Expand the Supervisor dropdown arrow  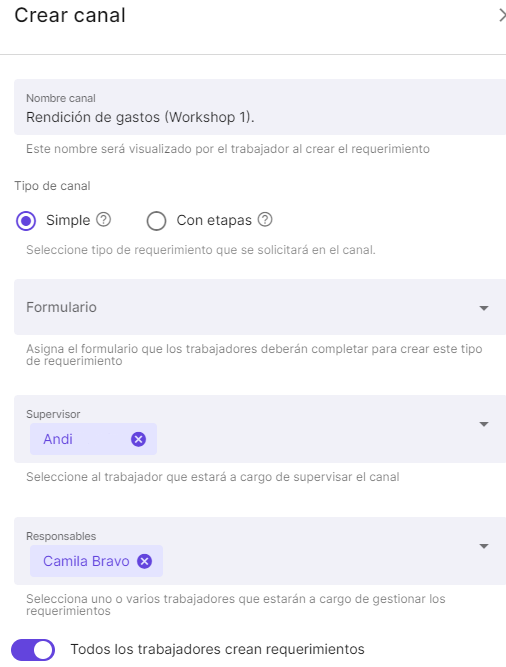[x=483, y=424]
